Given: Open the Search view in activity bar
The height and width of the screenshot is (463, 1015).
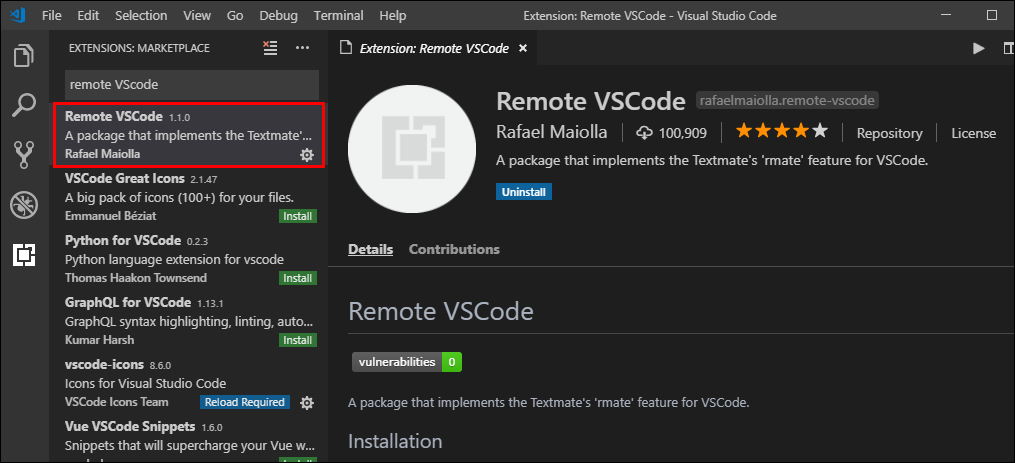Looking at the screenshot, I should [24, 105].
